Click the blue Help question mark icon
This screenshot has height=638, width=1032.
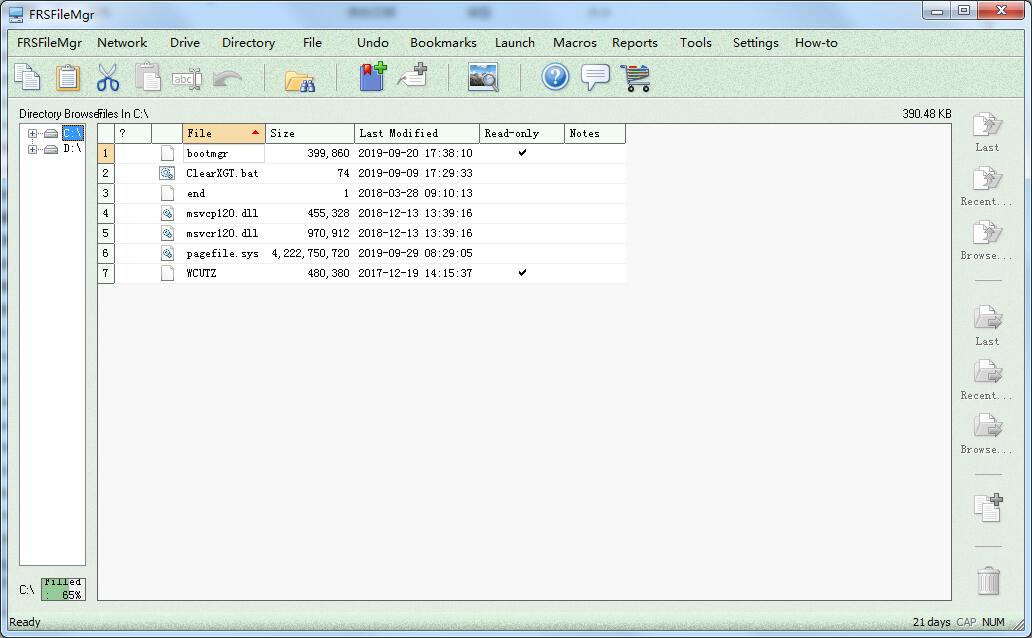555,77
